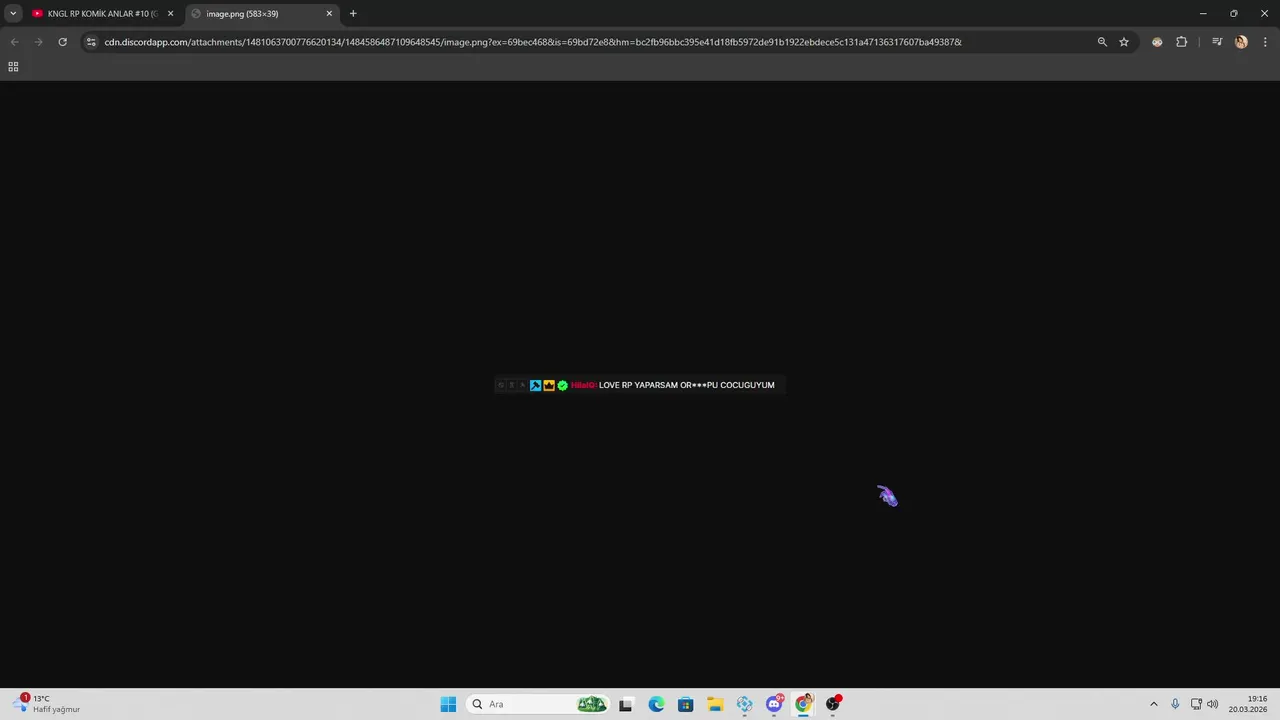Open the media controls music icon
This screenshot has height=720, width=1280.
click(x=1217, y=42)
